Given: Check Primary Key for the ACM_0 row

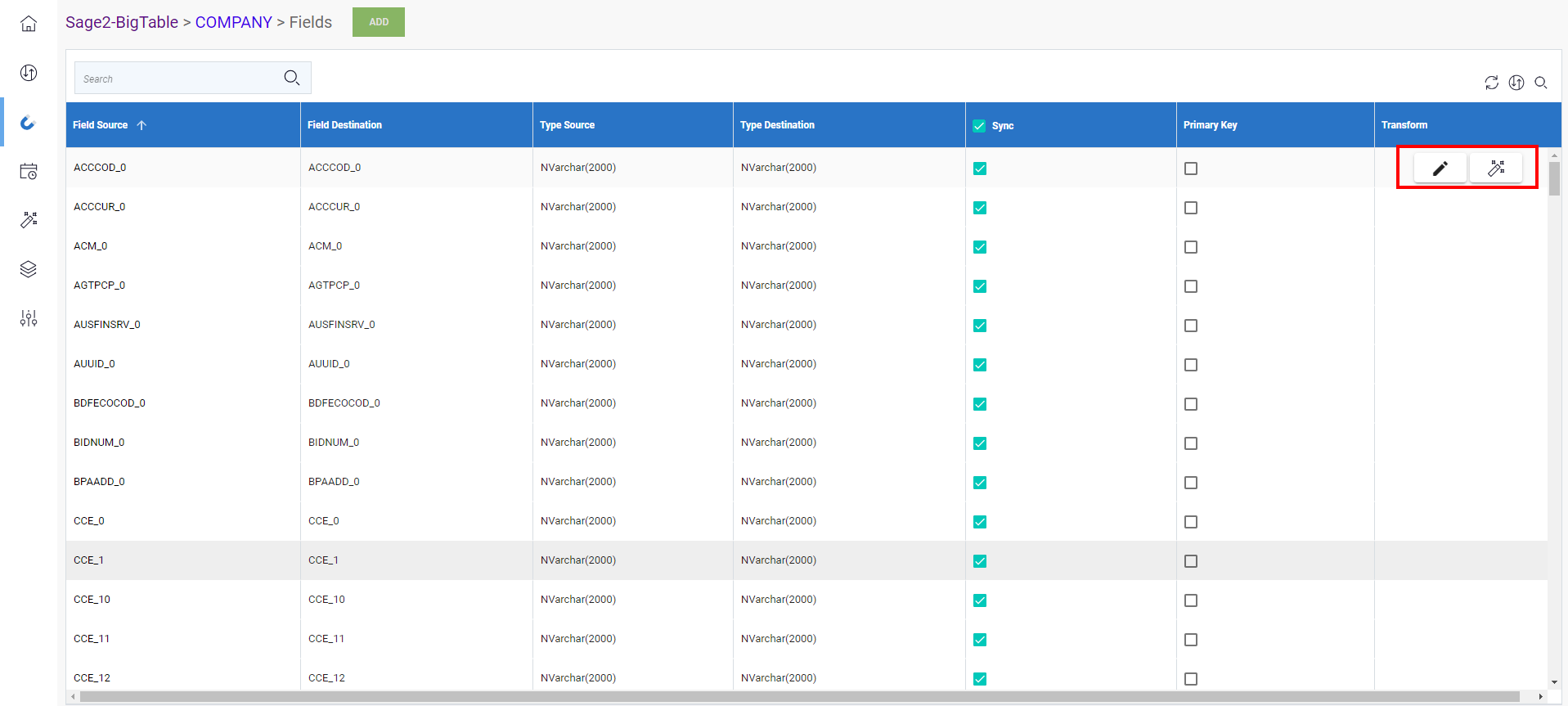Looking at the screenshot, I should pyautogui.click(x=1191, y=247).
